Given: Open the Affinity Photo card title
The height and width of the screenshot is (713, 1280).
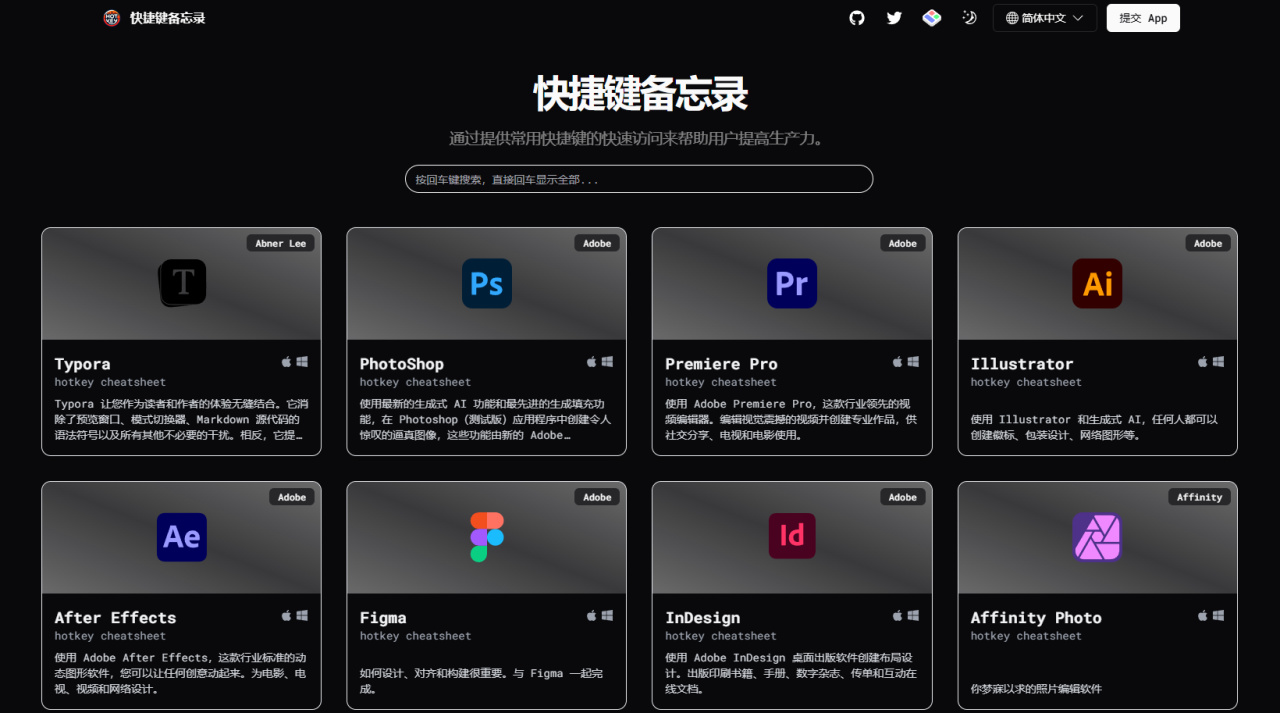Looking at the screenshot, I should (1036, 618).
